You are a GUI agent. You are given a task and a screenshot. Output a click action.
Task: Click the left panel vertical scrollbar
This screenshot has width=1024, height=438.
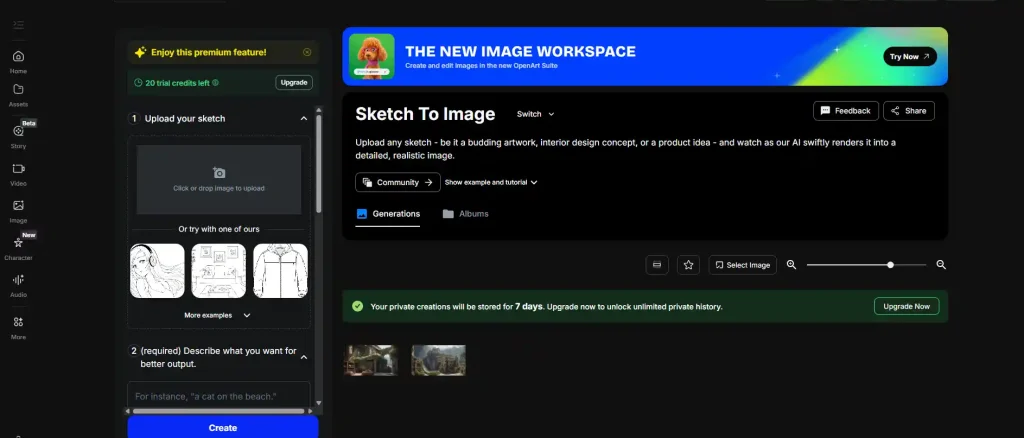coord(319,163)
